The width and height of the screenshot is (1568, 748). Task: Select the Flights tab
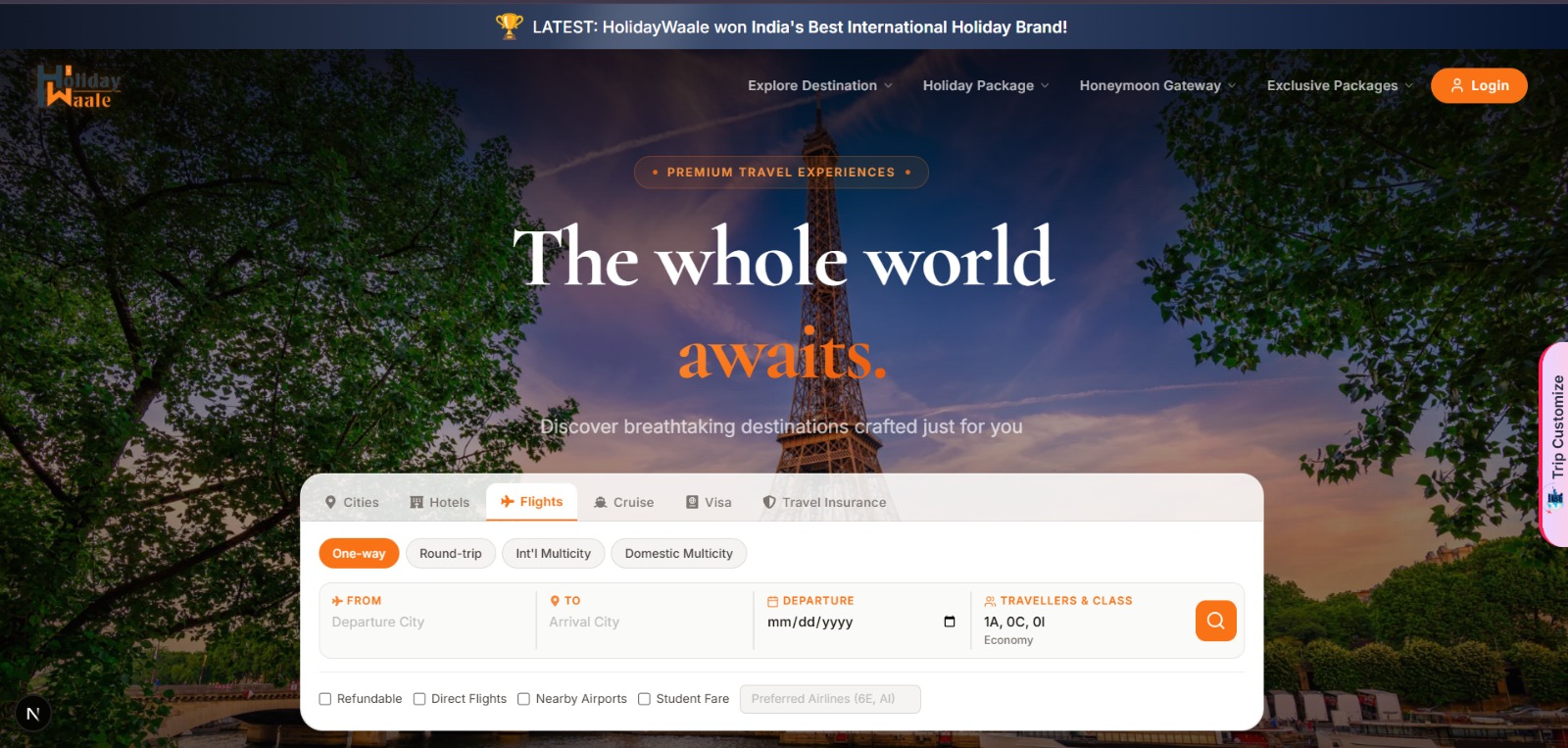pos(532,501)
